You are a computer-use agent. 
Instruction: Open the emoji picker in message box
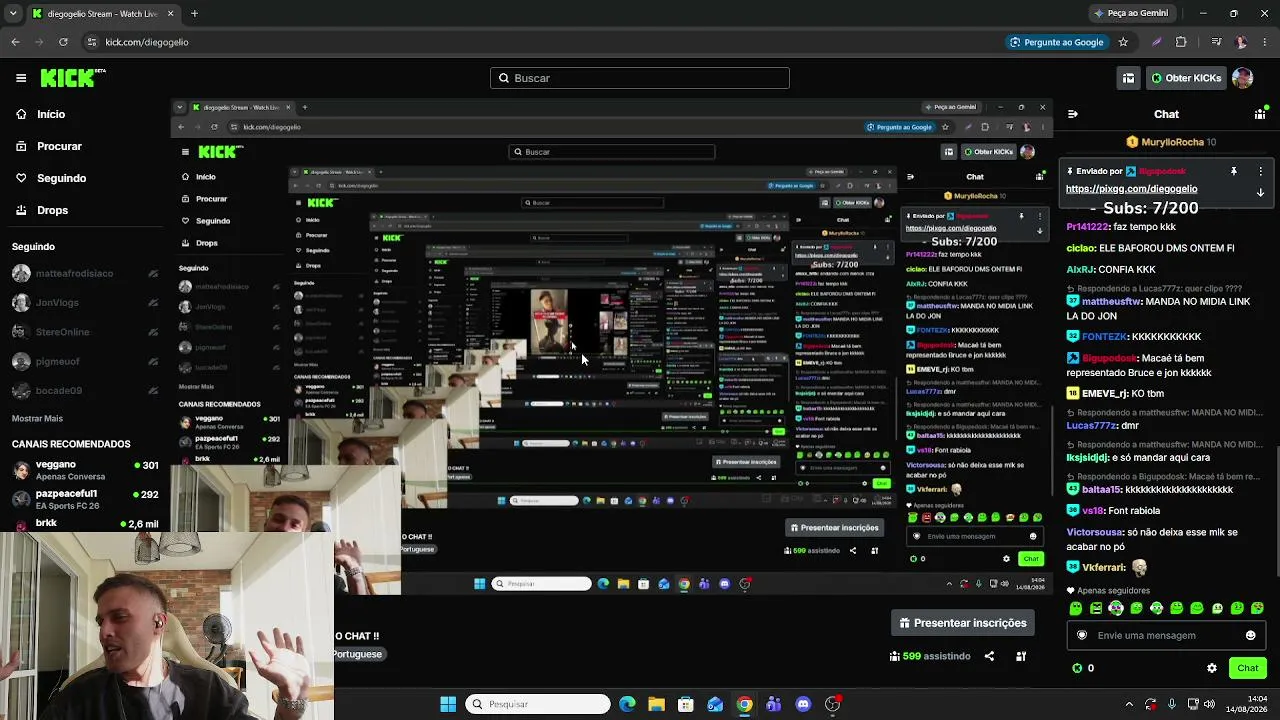tap(1250, 635)
